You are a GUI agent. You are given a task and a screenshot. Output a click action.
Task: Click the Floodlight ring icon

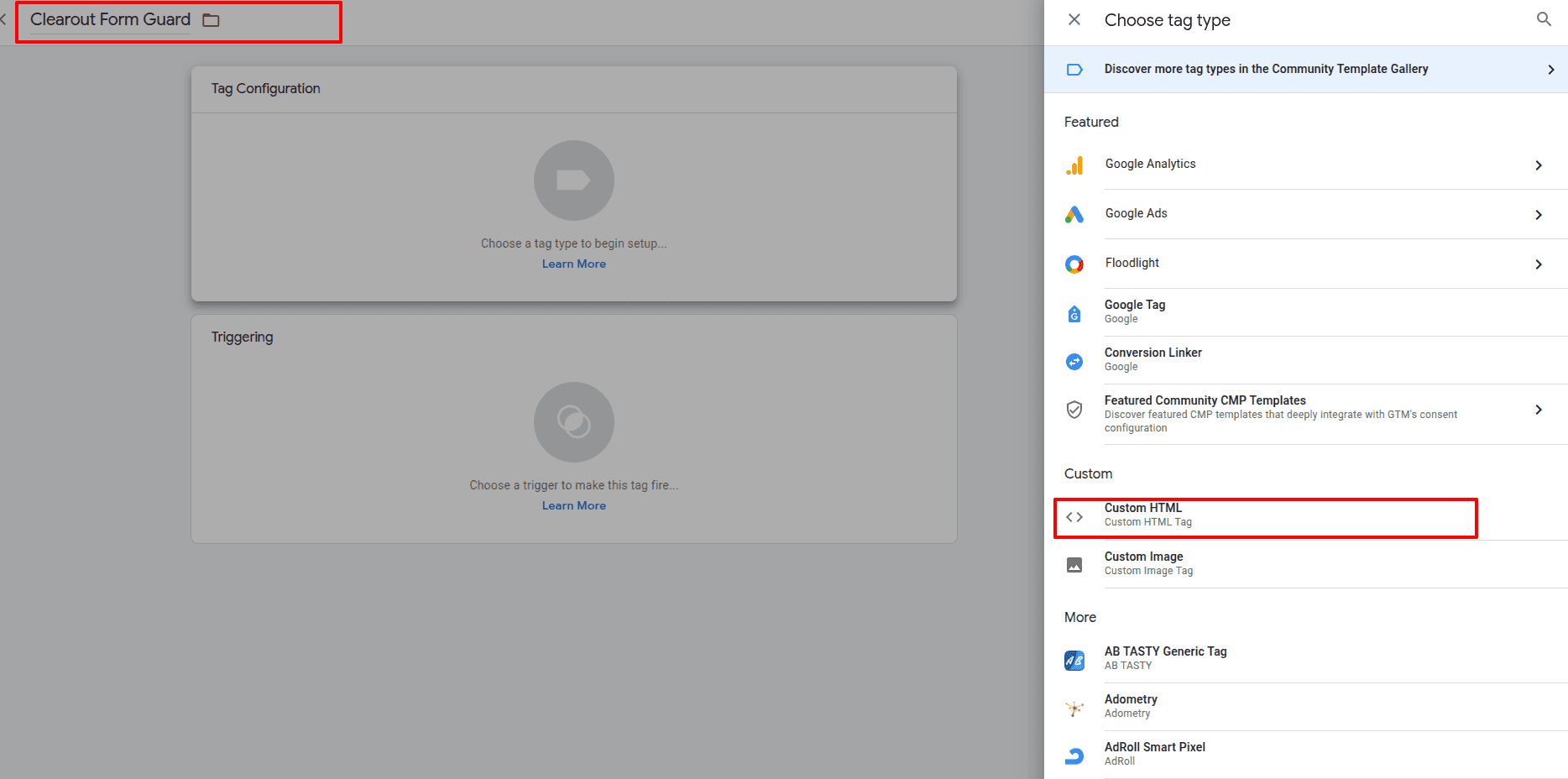(1074, 264)
